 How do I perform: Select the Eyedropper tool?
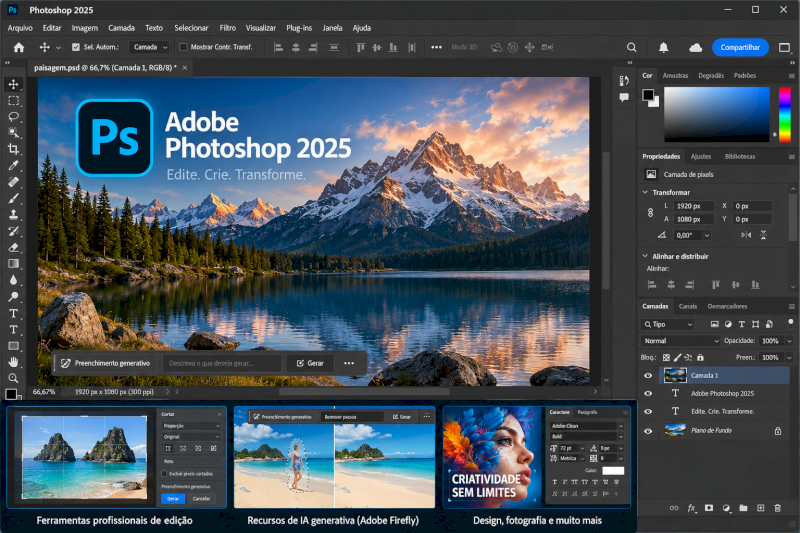(x=14, y=165)
